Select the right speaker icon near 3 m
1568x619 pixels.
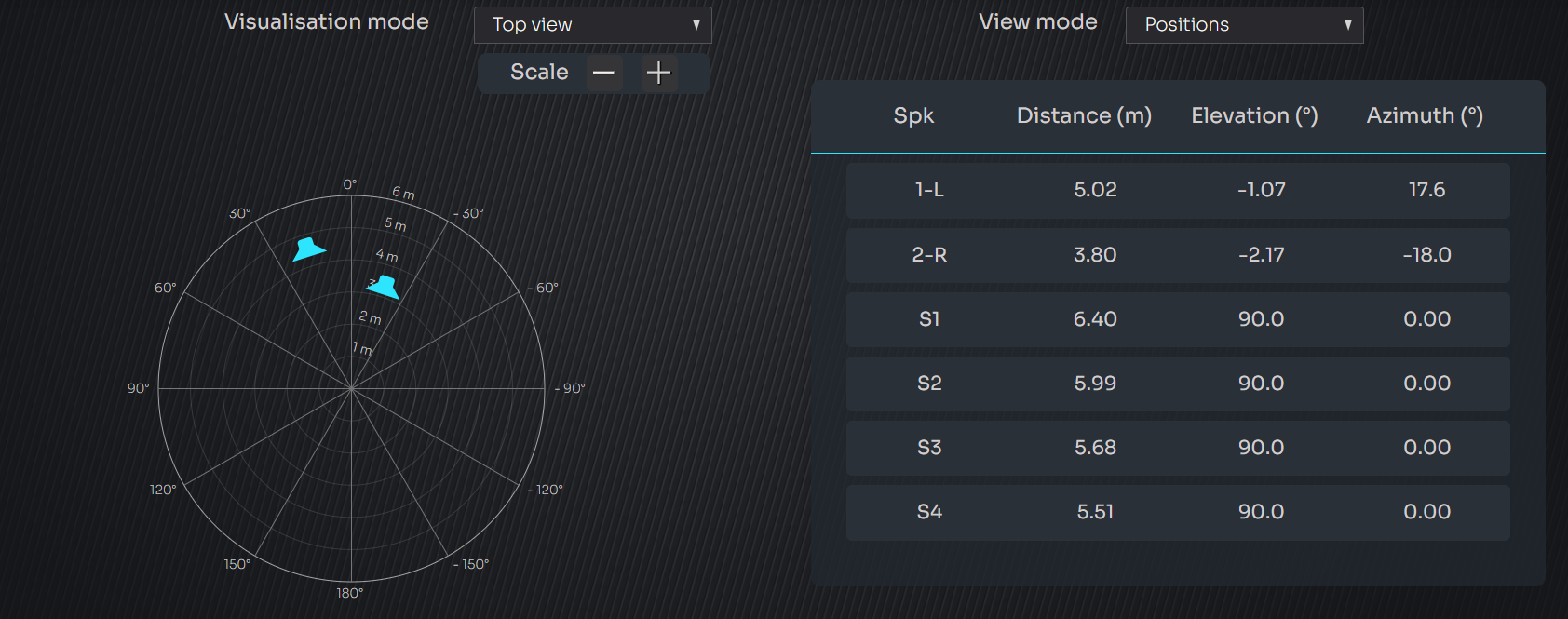tap(385, 287)
